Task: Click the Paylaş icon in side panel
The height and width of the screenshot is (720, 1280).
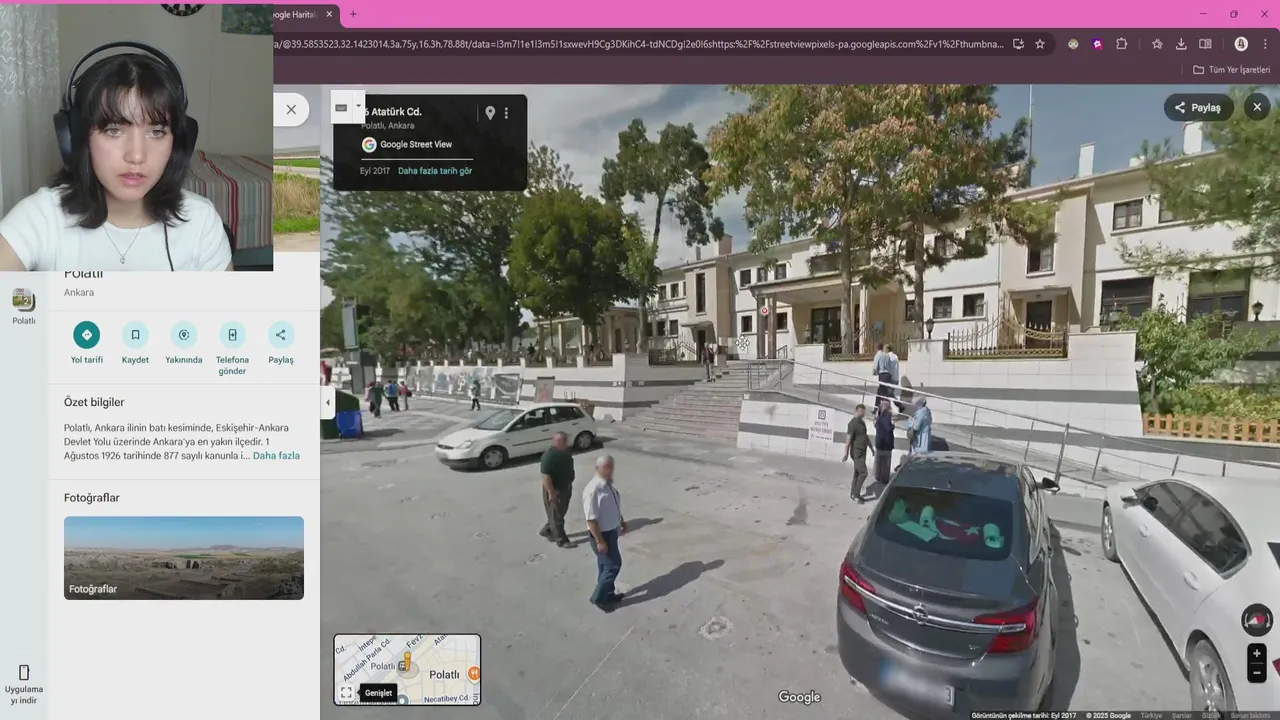Action: [281, 335]
